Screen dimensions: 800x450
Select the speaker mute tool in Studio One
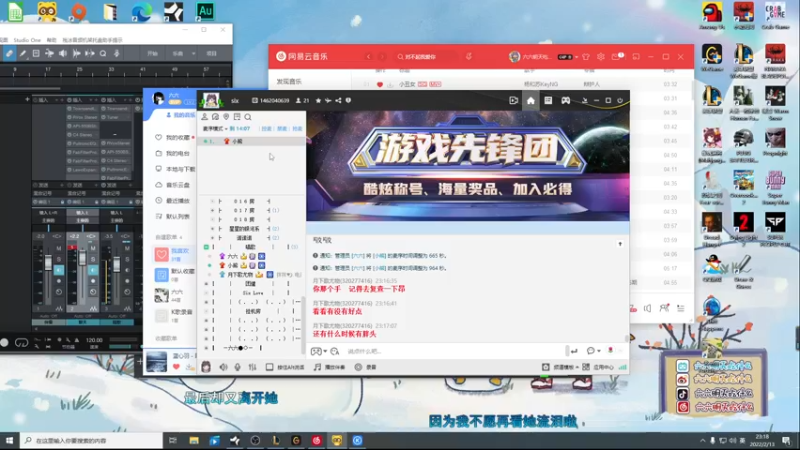63,53
